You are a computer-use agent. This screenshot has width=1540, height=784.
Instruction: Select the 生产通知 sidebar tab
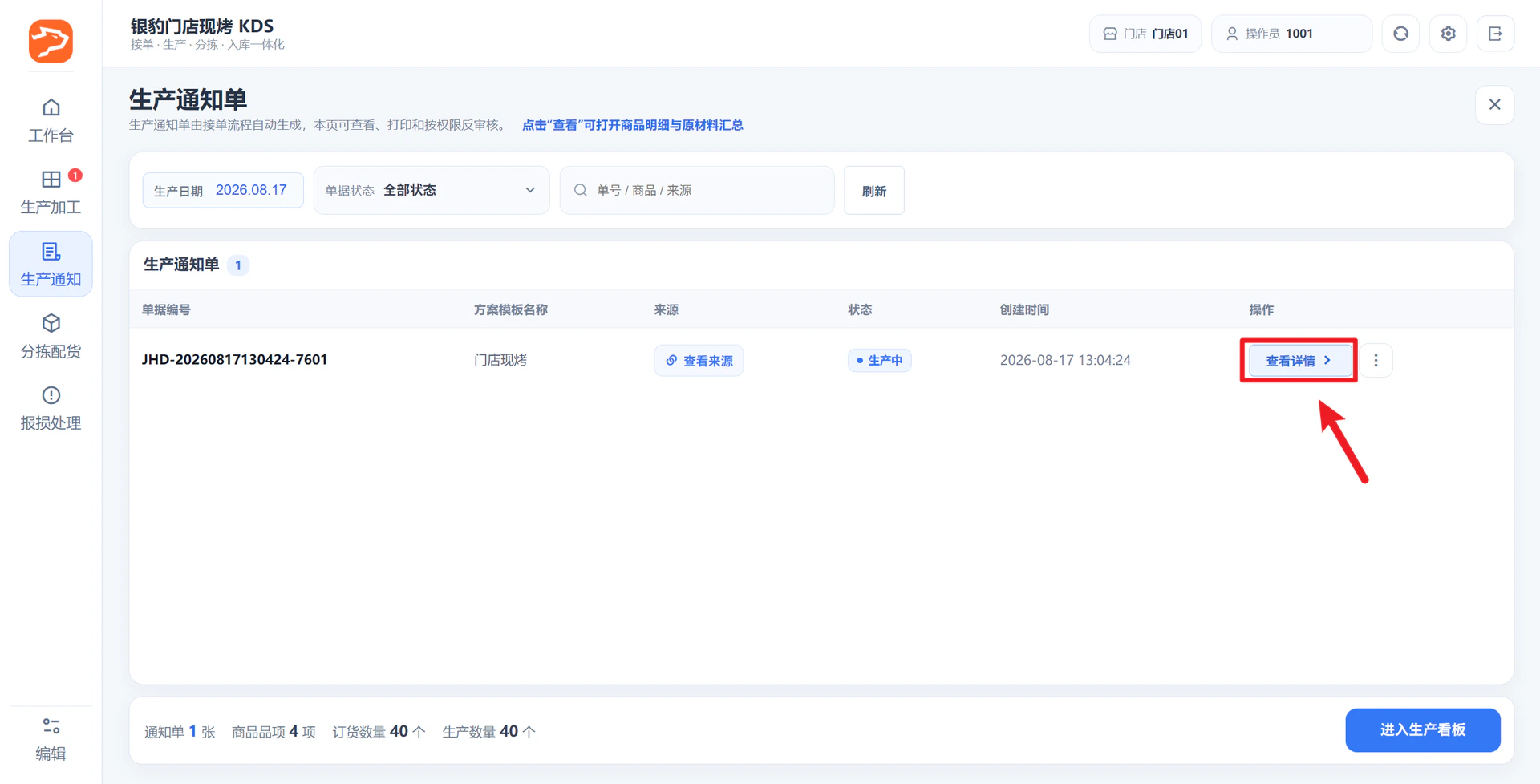pyautogui.click(x=51, y=264)
